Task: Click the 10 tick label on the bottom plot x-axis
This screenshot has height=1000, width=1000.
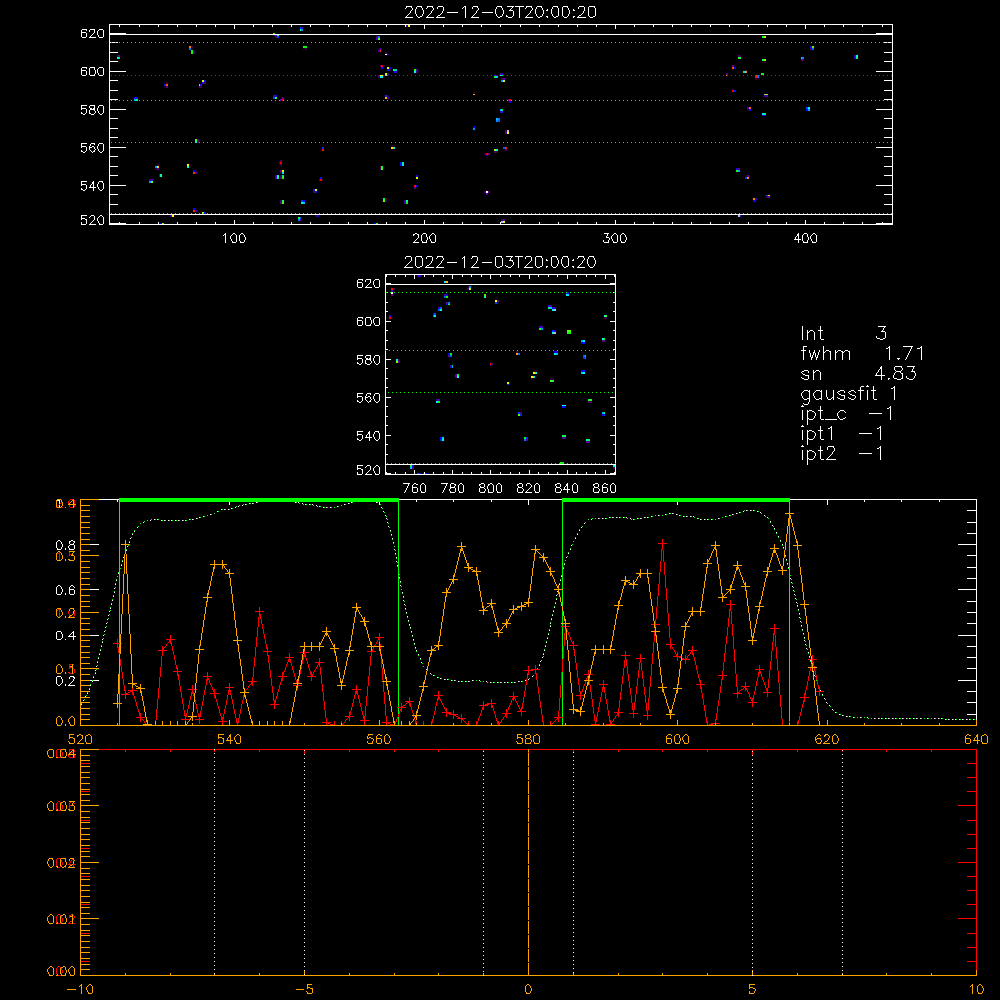Action: (x=976, y=990)
